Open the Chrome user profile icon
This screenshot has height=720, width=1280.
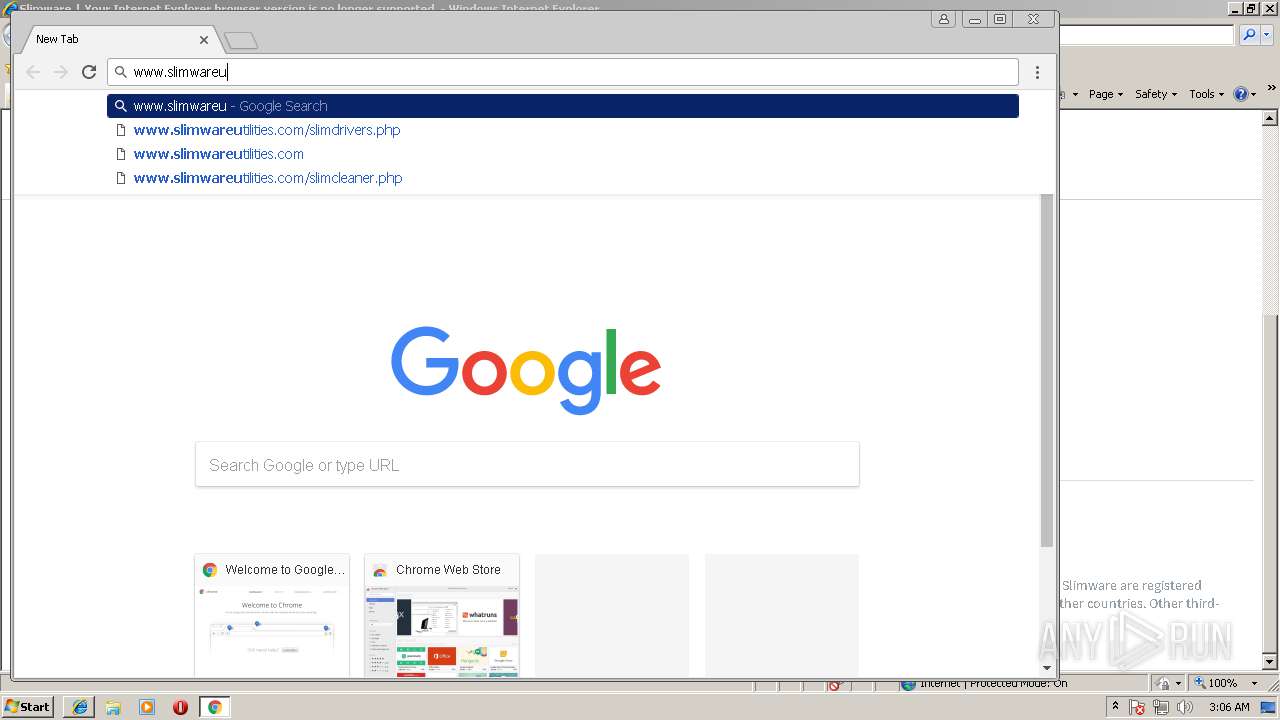tap(943, 19)
